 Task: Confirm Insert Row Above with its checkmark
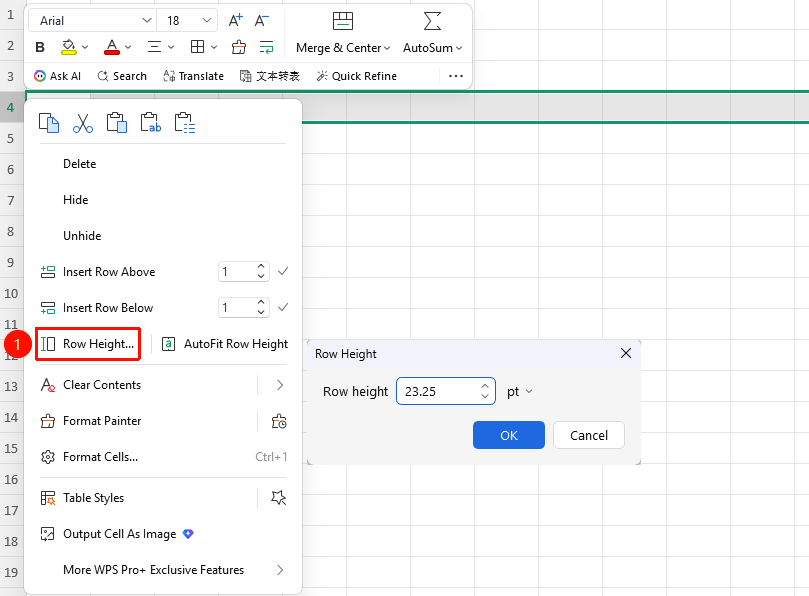(x=283, y=271)
